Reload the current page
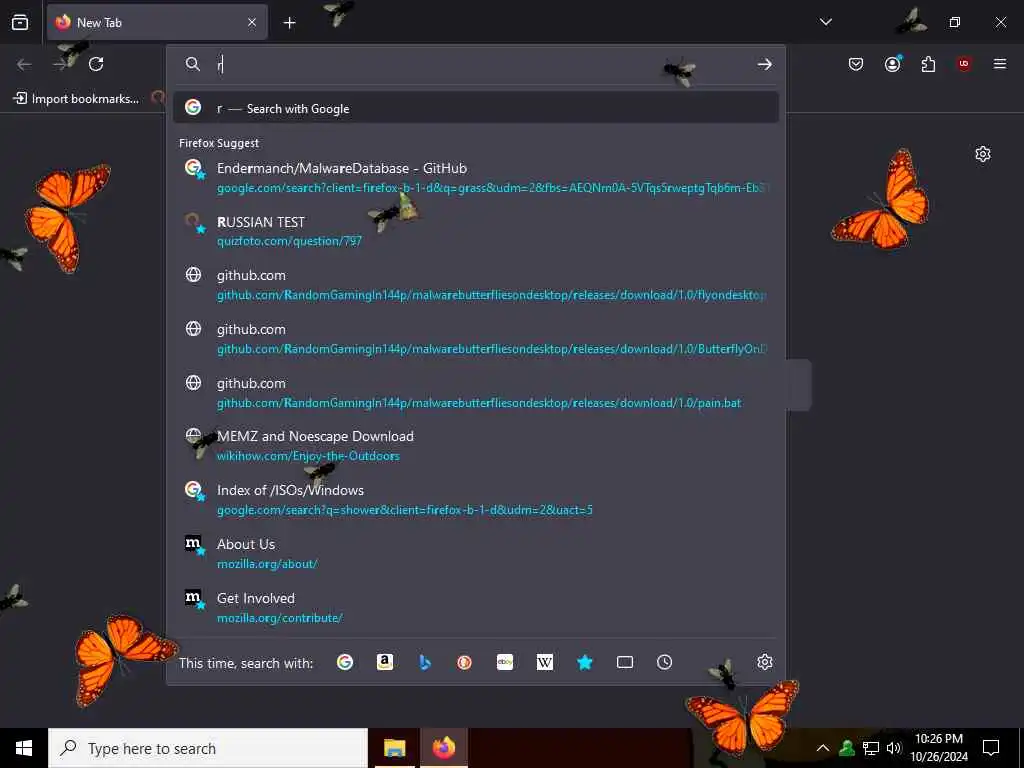This screenshot has height=768, width=1024. click(96, 64)
